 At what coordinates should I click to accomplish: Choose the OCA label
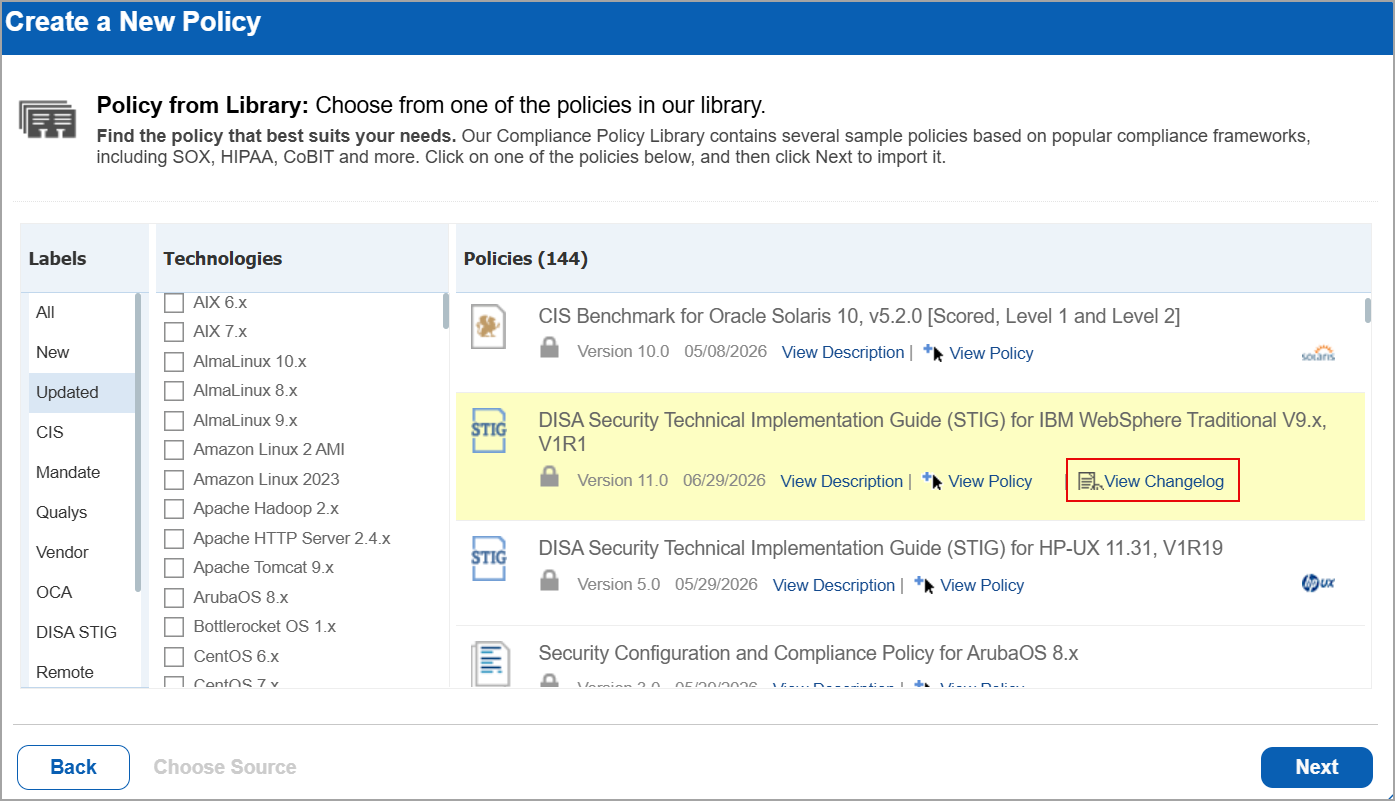(x=81, y=592)
